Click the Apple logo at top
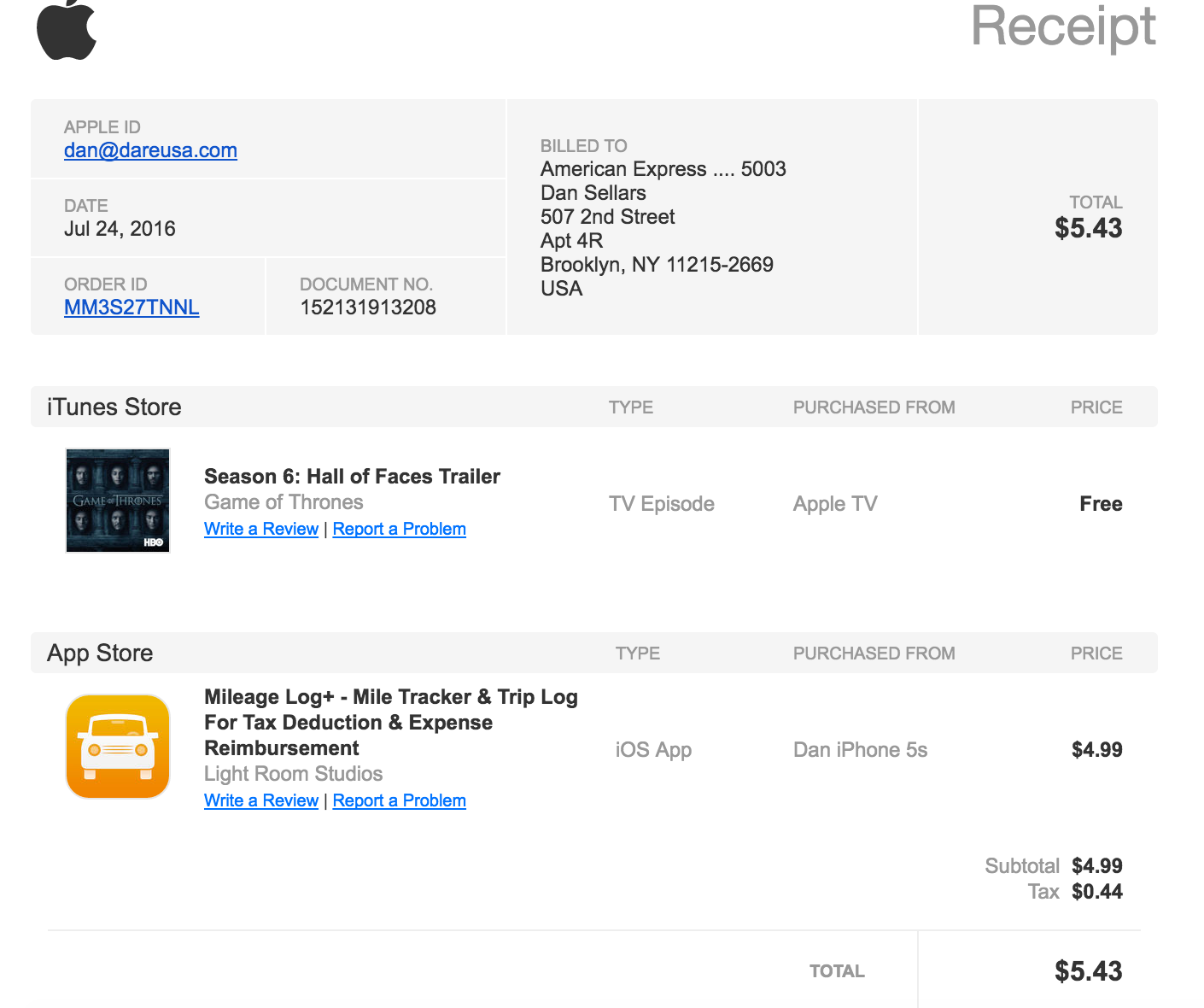1204x1008 pixels. pos(67,31)
